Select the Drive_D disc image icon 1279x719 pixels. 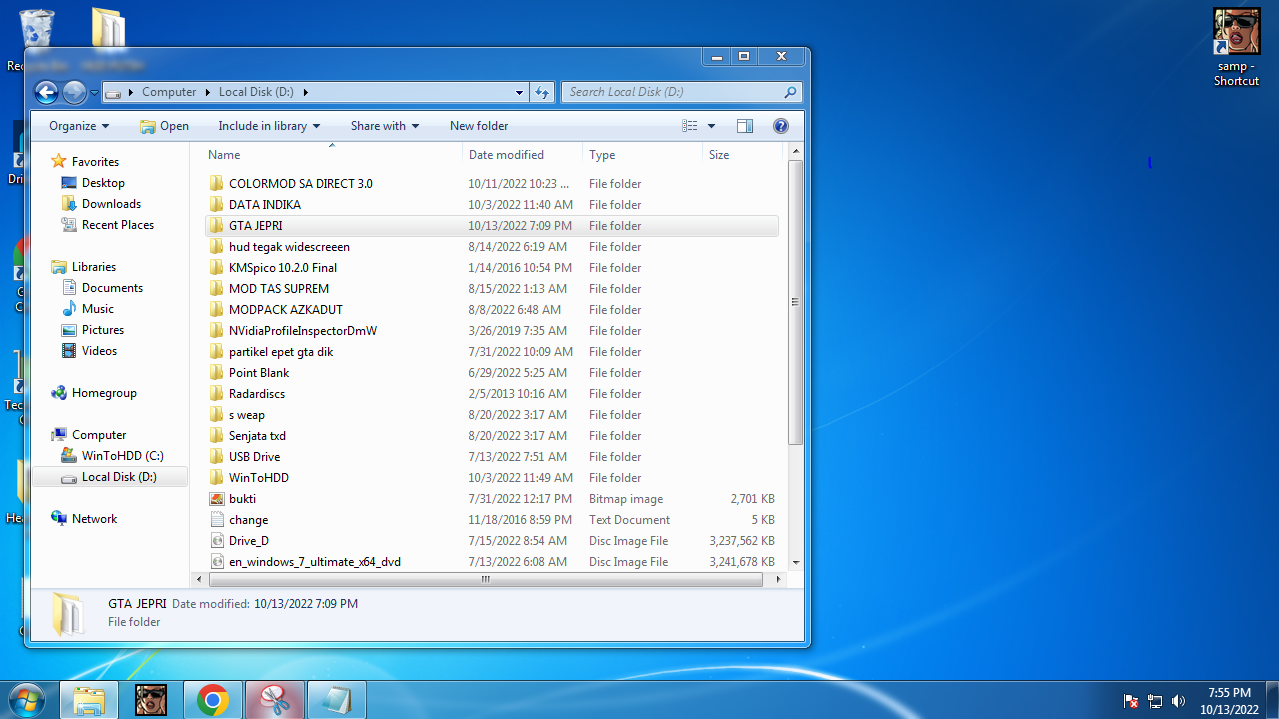217,541
